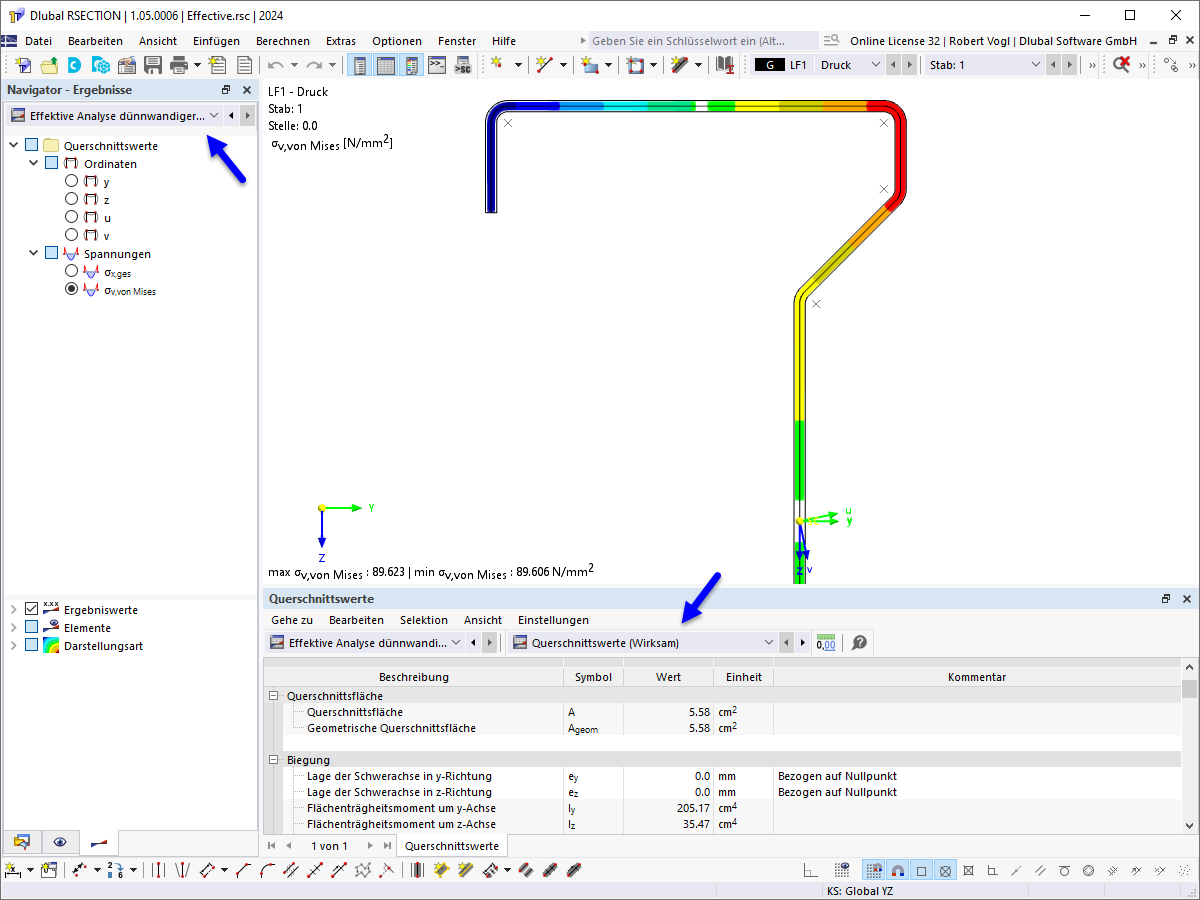Open the blue cube block manager icon
The width and height of the screenshot is (1200, 900).
100,65
